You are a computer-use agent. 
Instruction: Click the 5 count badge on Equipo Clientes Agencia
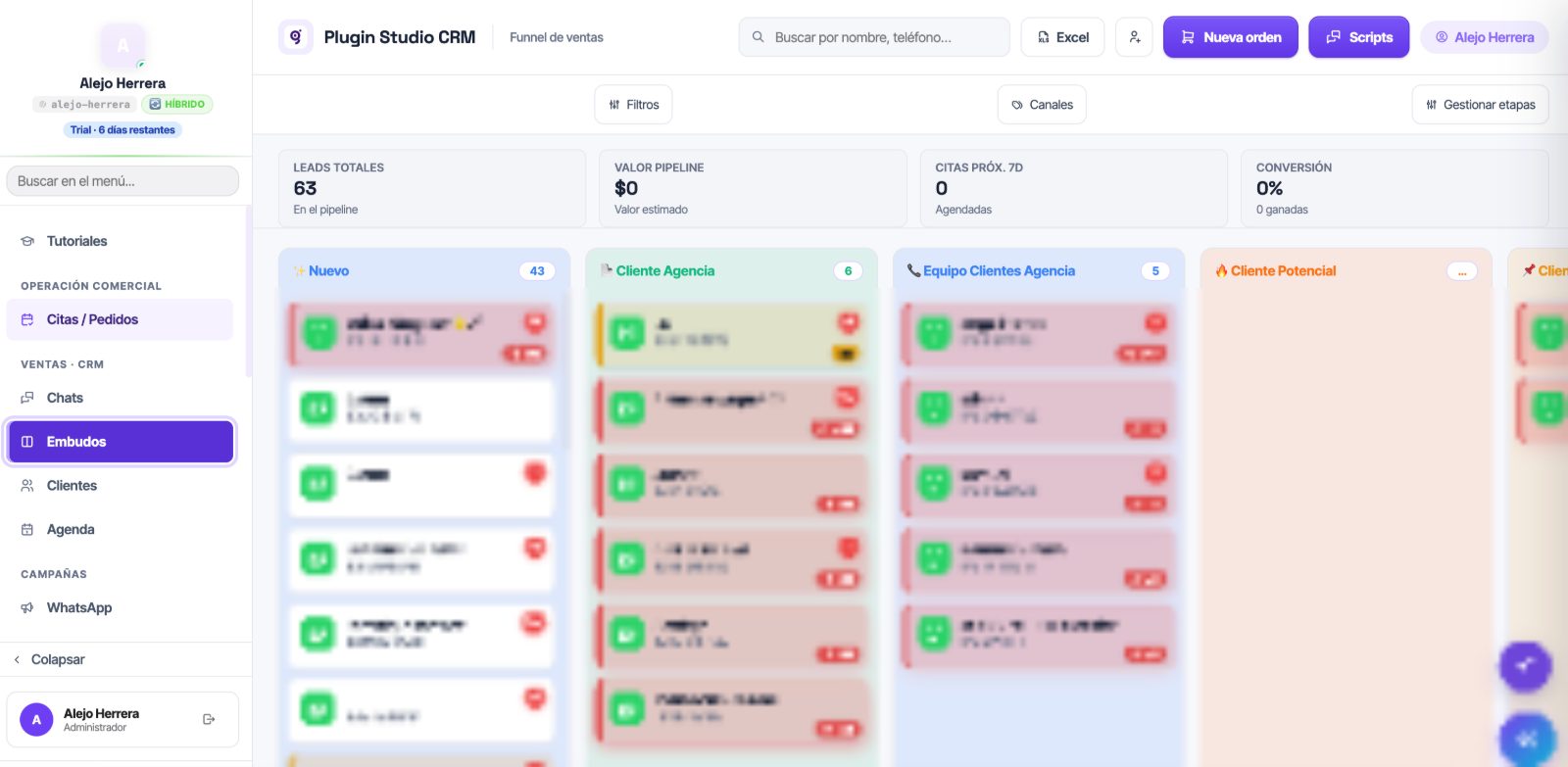[x=1155, y=271]
